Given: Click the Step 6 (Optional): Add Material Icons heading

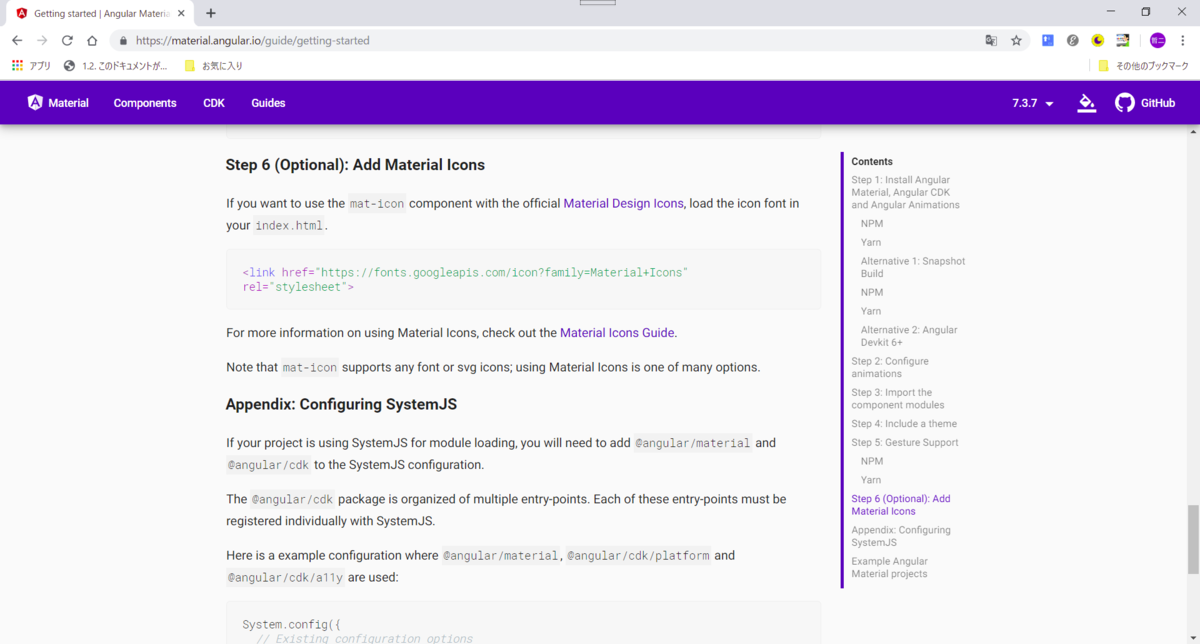Looking at the screenshot, I should point(355,165).
